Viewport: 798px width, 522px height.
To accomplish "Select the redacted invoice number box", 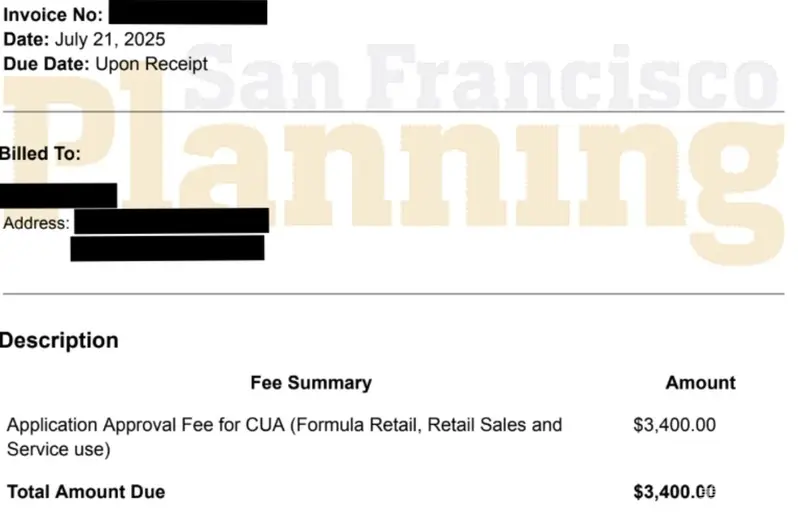I will tap(187, 13).
